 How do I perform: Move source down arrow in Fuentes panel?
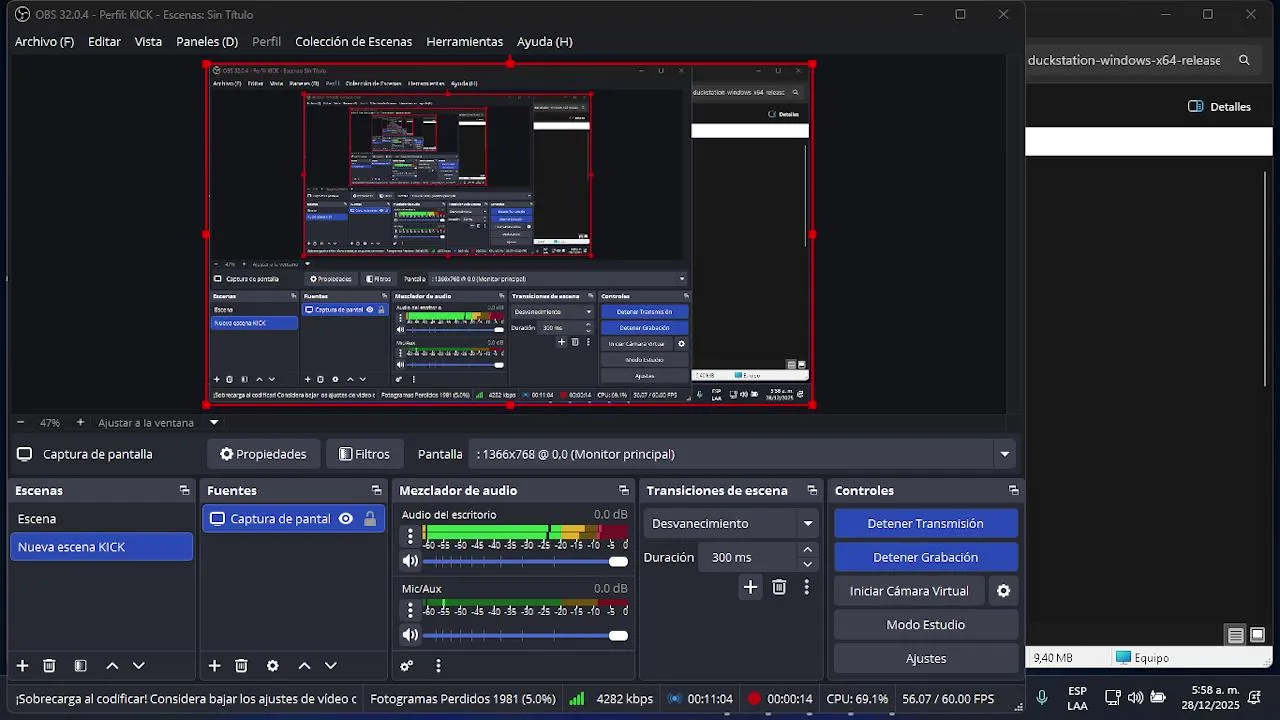331,666
